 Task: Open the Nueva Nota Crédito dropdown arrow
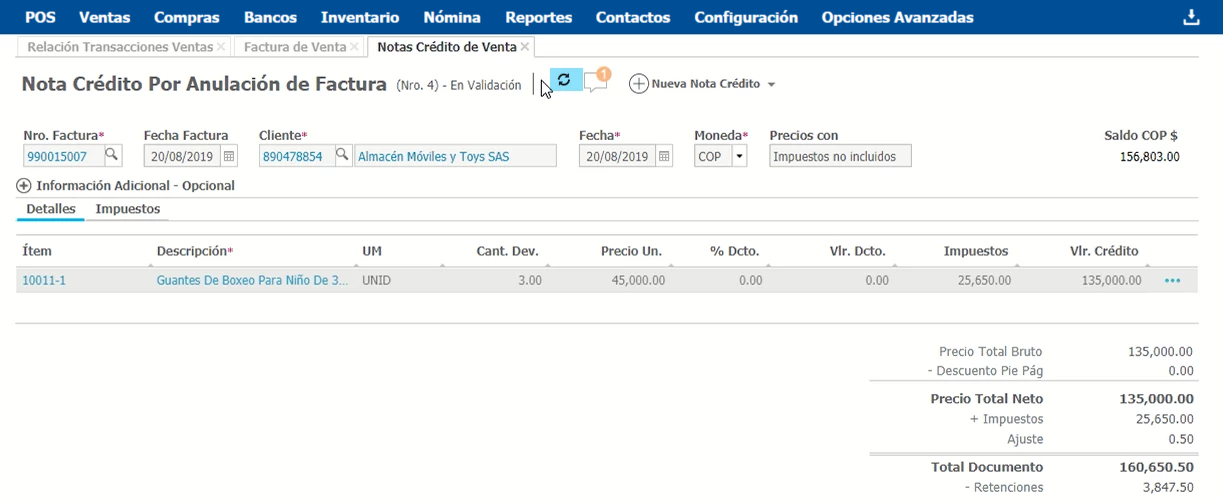(x=771, y=85)
